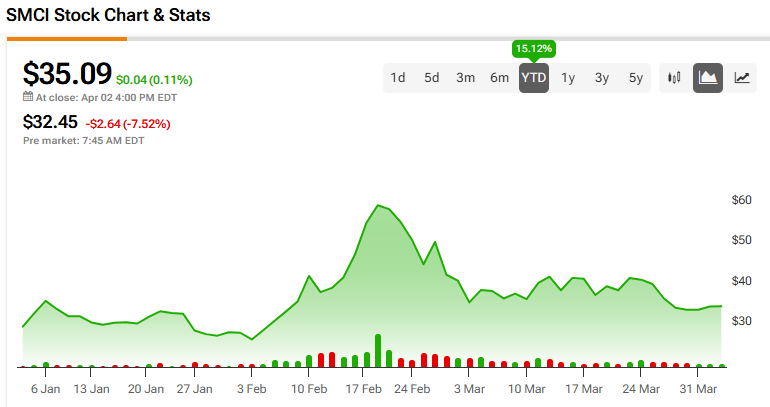Image resolution: width=770 pixels, height=407 pixels.
Task: Switch chart to 3m range
Action: [x=465, y=78]
